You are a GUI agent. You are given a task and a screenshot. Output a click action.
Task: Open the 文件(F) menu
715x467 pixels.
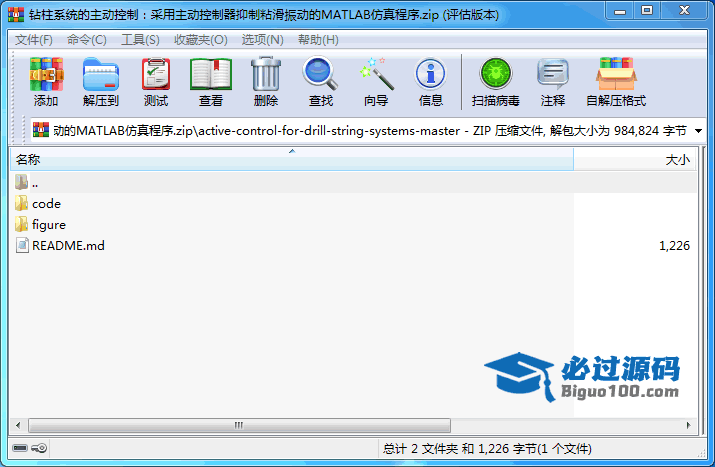click(x=34, y=40)
